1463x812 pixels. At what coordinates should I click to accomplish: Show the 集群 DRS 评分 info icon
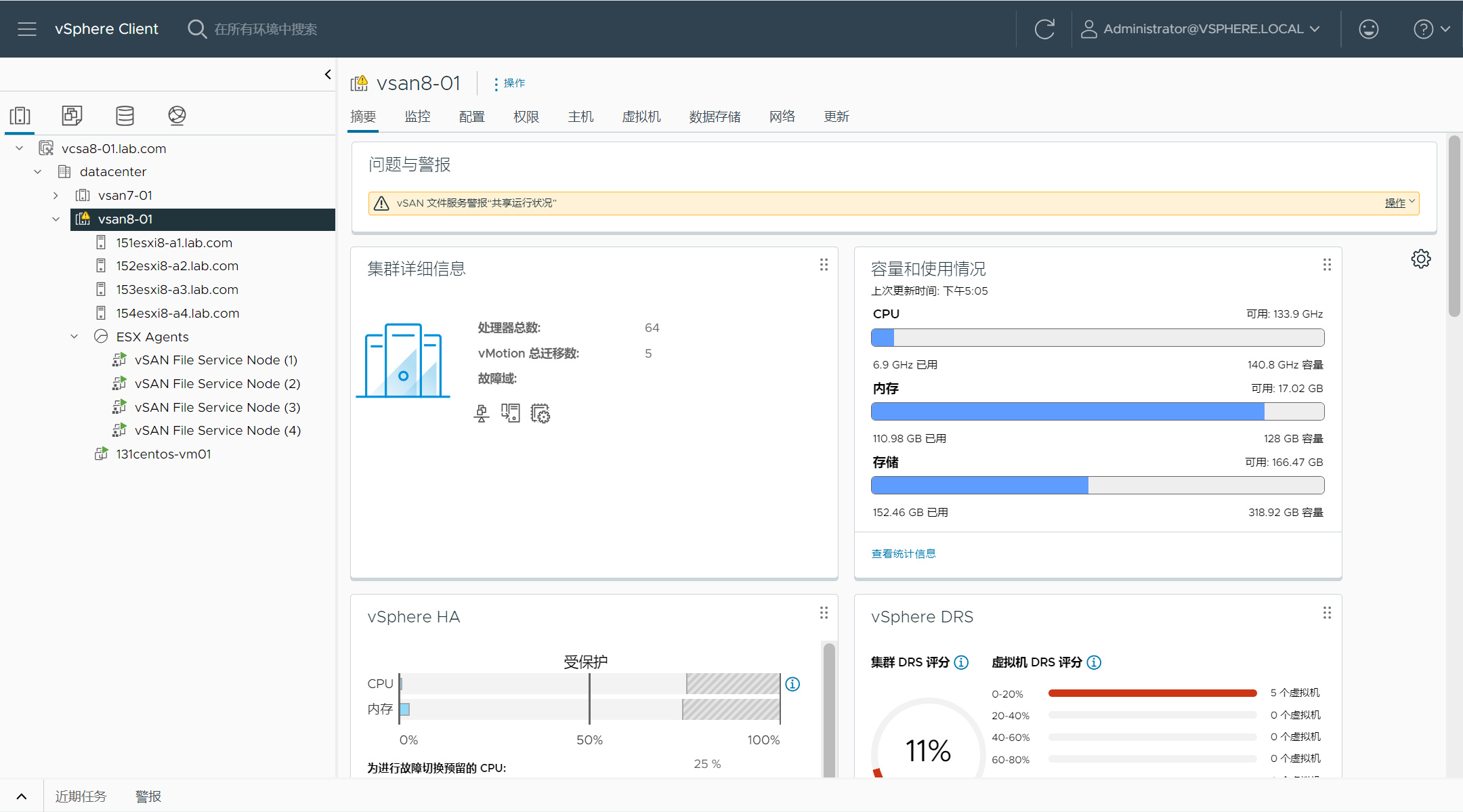click(961, 662)
